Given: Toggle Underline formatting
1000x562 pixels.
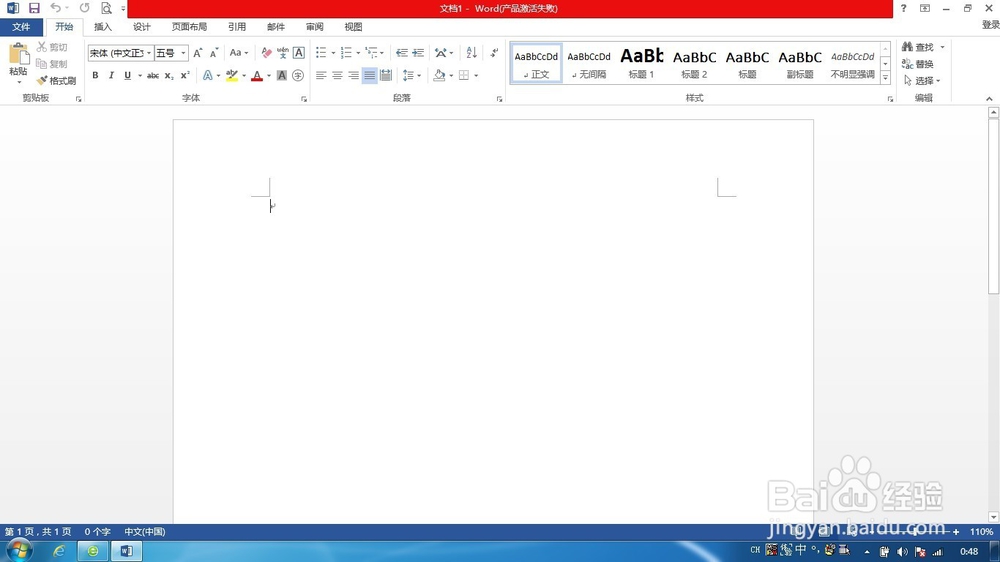Looking at the screenshot, I should click(128, 75).
